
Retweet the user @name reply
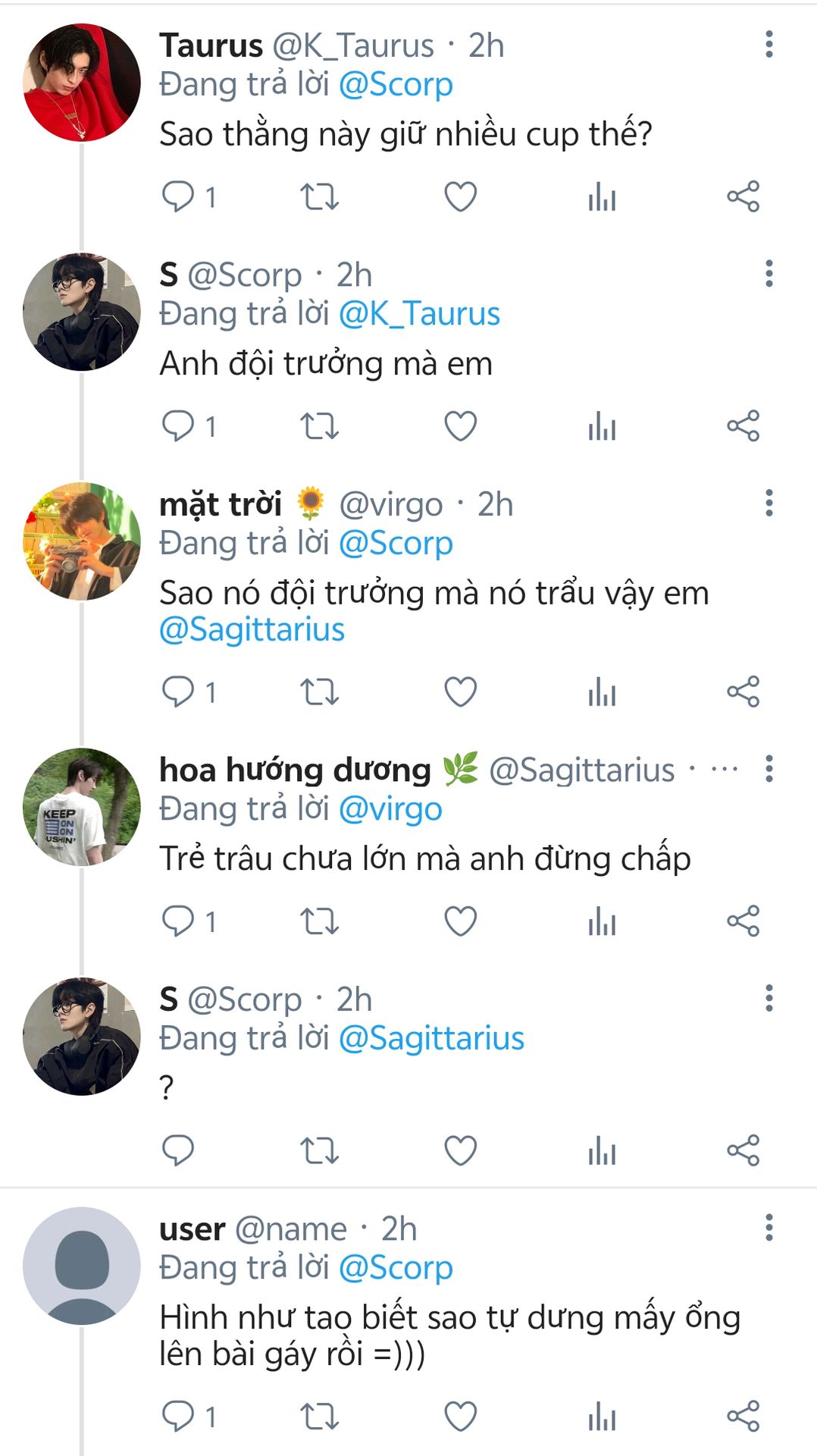point(319,1416)
